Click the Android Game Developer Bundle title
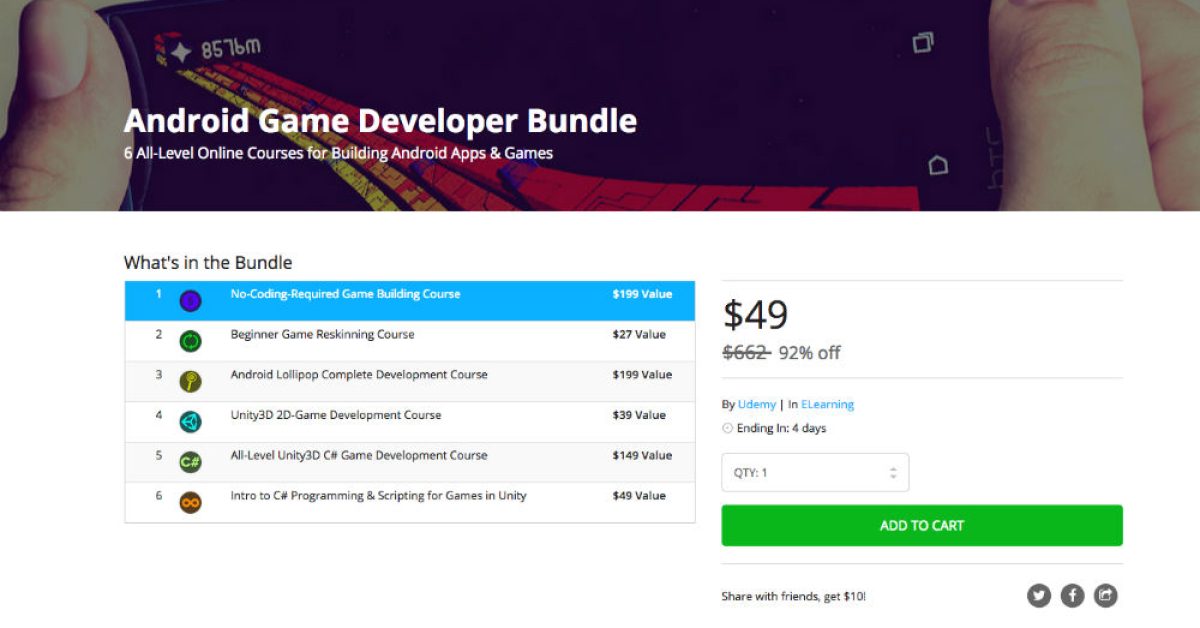This screenshot has height=628, width=1200. (x=380, y=121)
